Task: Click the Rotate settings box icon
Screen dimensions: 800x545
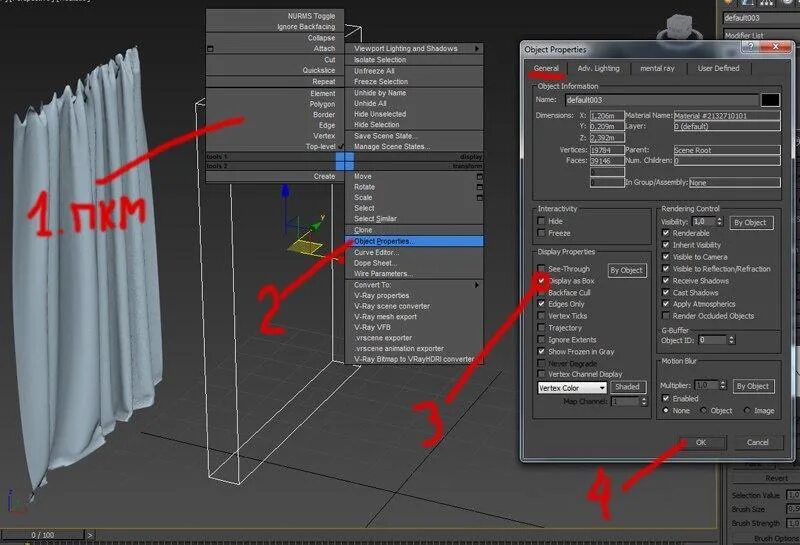Action: [x=480, y=187]
